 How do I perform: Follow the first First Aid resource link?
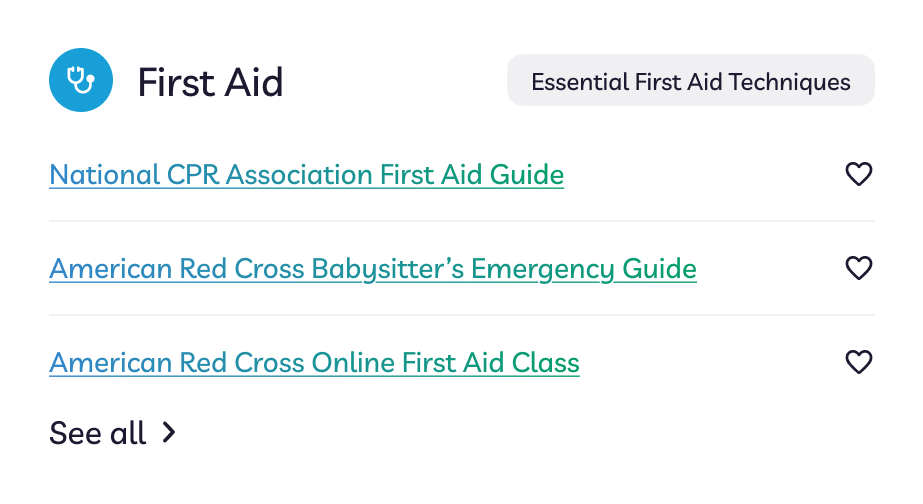click(x=307, y=175)
